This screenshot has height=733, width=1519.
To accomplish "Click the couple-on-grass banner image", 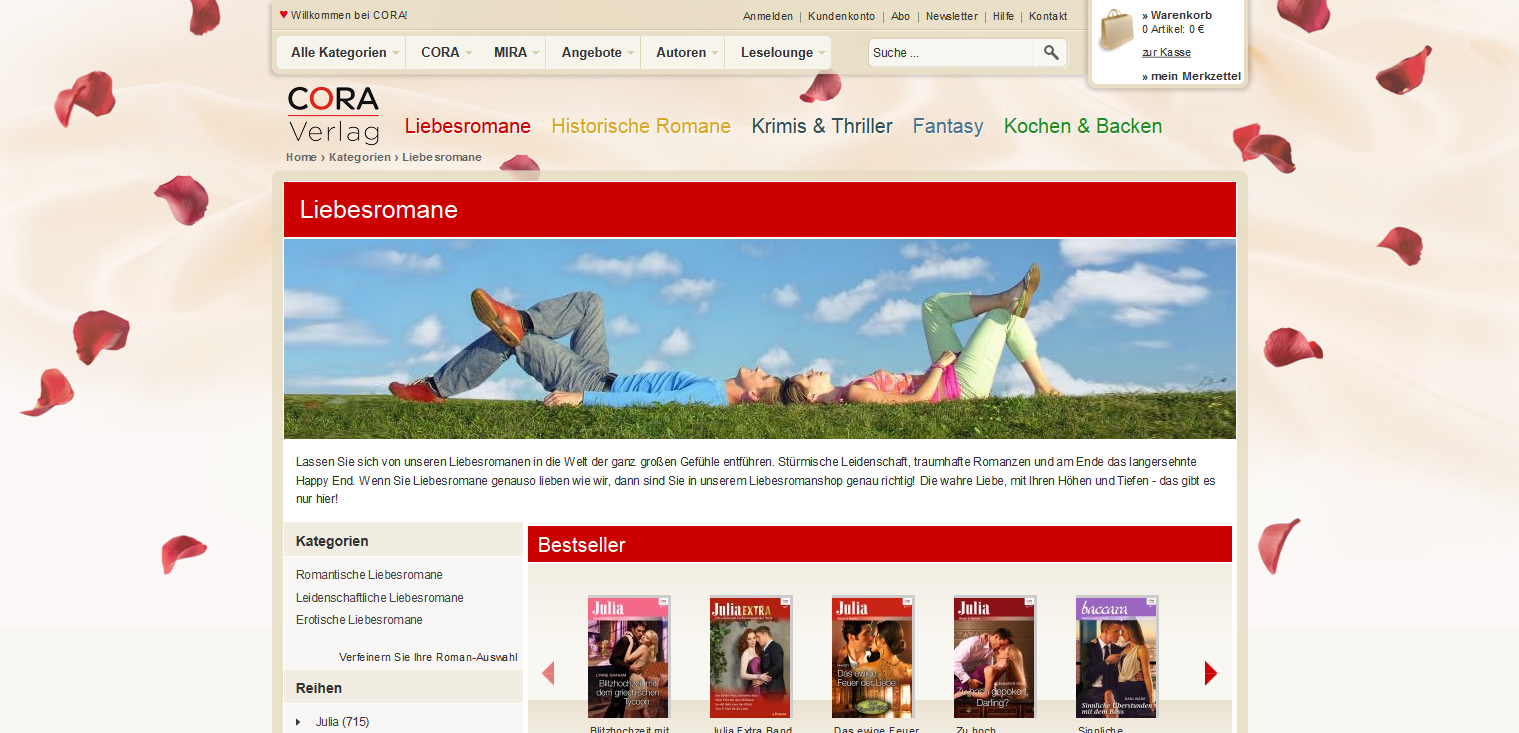I will click(760, 339).
